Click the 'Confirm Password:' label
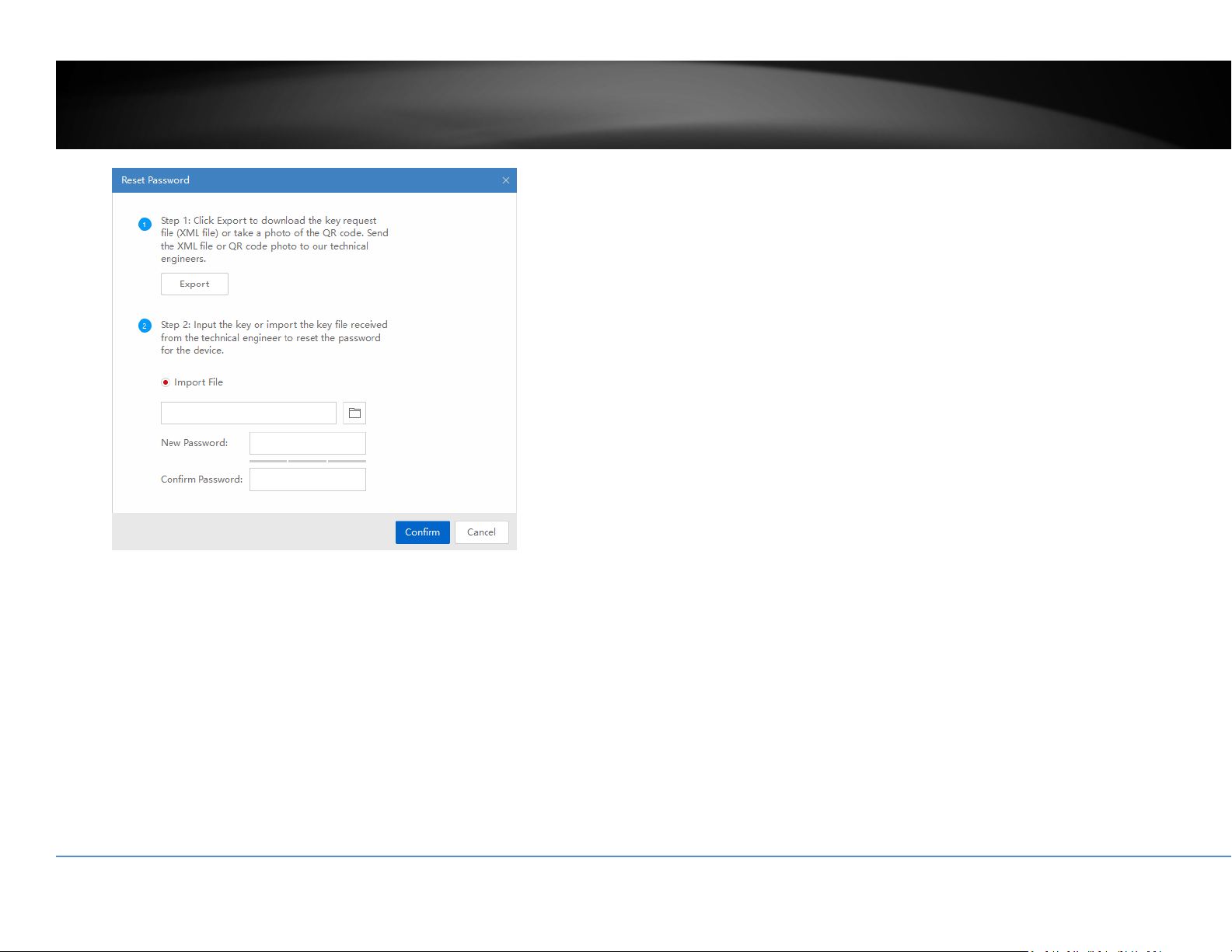 point(202,479)
